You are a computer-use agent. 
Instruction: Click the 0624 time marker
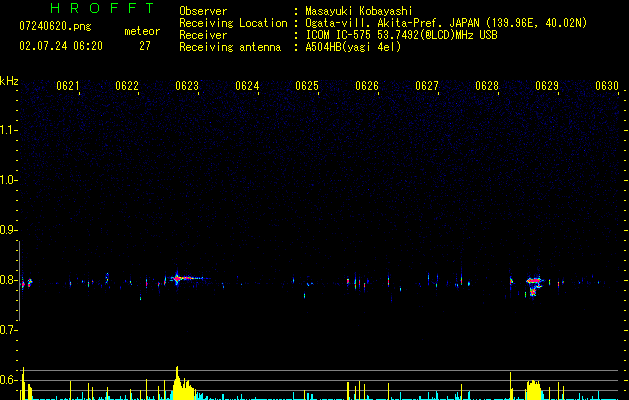pyautogui.click(x=247, y=85)
